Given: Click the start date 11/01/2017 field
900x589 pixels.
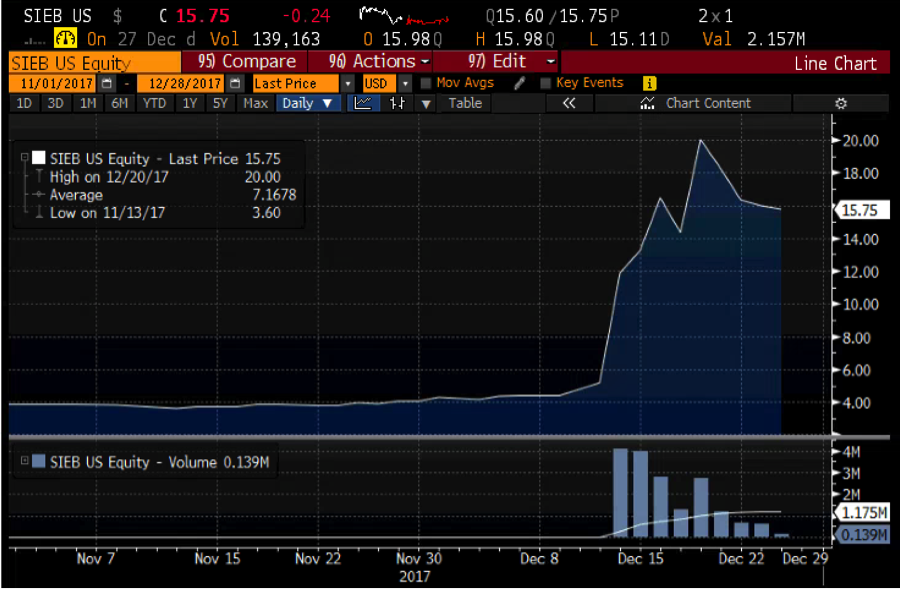Looking at the screenshot, I should pyautogui.click(x=54, y=83).
